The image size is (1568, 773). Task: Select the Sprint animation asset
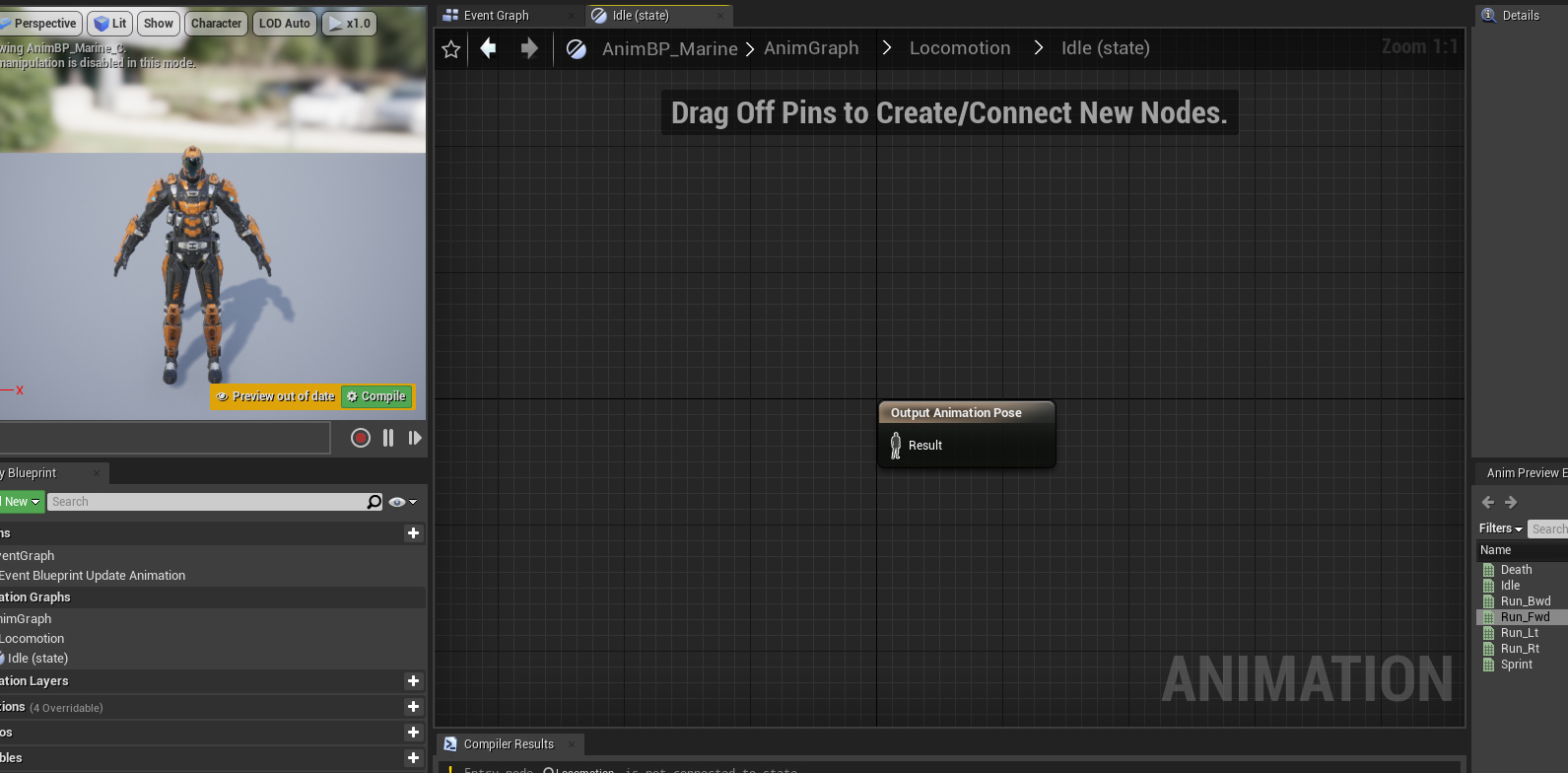coord(1516,665)
